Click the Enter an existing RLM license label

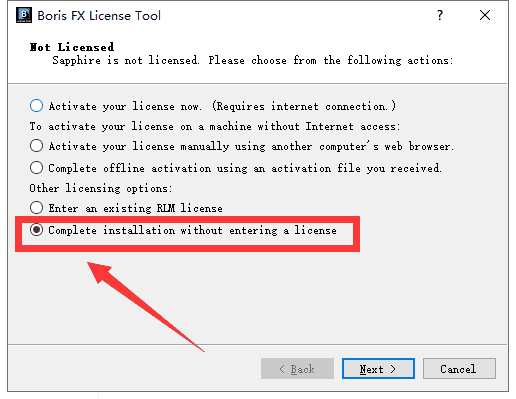135,208
